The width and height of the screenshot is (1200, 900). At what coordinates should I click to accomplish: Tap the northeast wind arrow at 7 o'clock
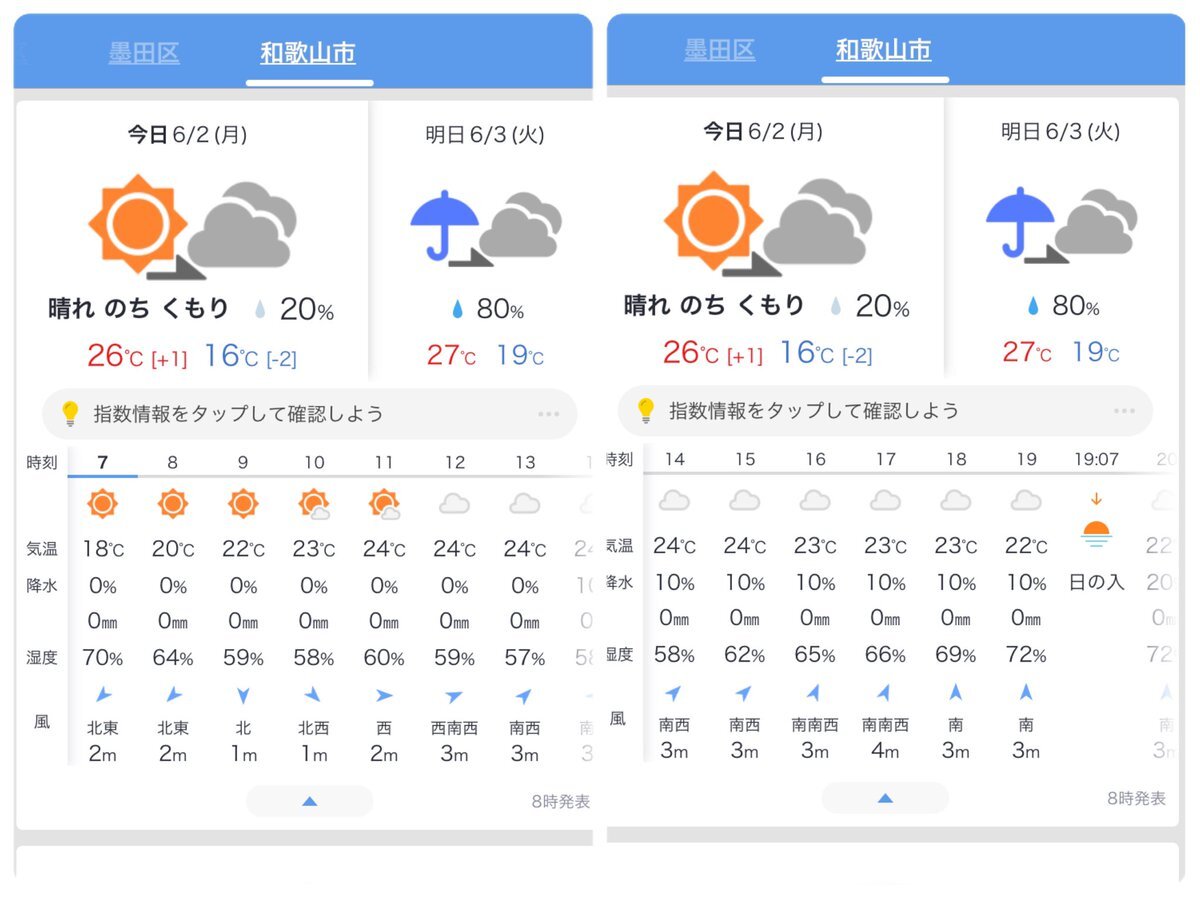tap(102, 694)
